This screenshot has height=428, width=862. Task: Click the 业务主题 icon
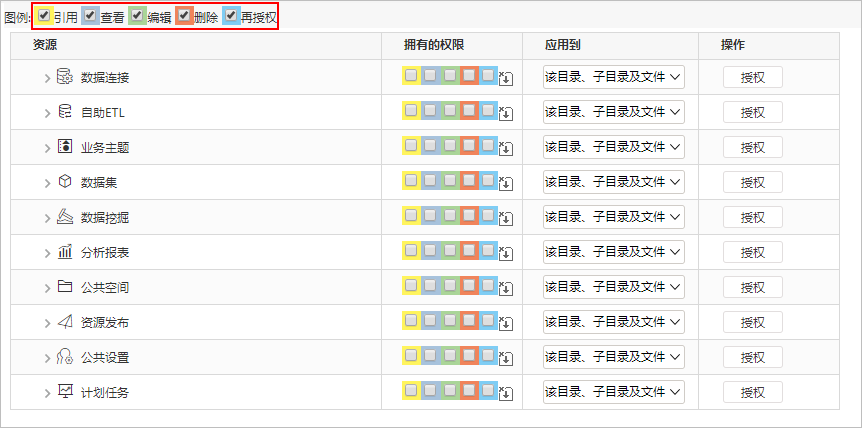[x=65, y=147]
